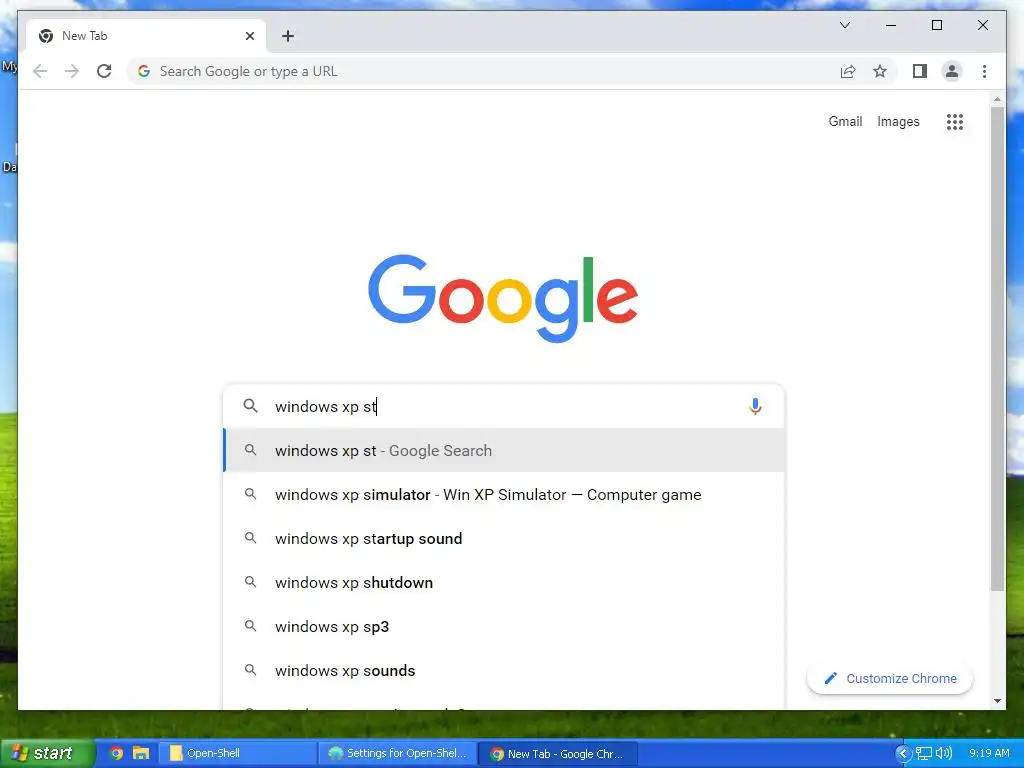Close the New Tab tab

[249, 36]
